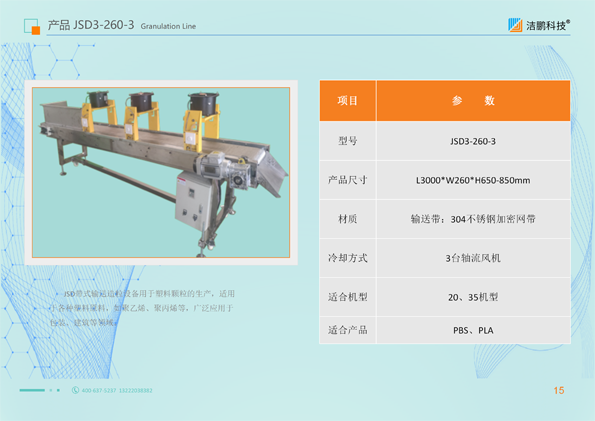The height and width of the screenshot is (421, 595).
Task: Click the 洁鹏科技 company logo icon
Action: click(x=515, y=25)
